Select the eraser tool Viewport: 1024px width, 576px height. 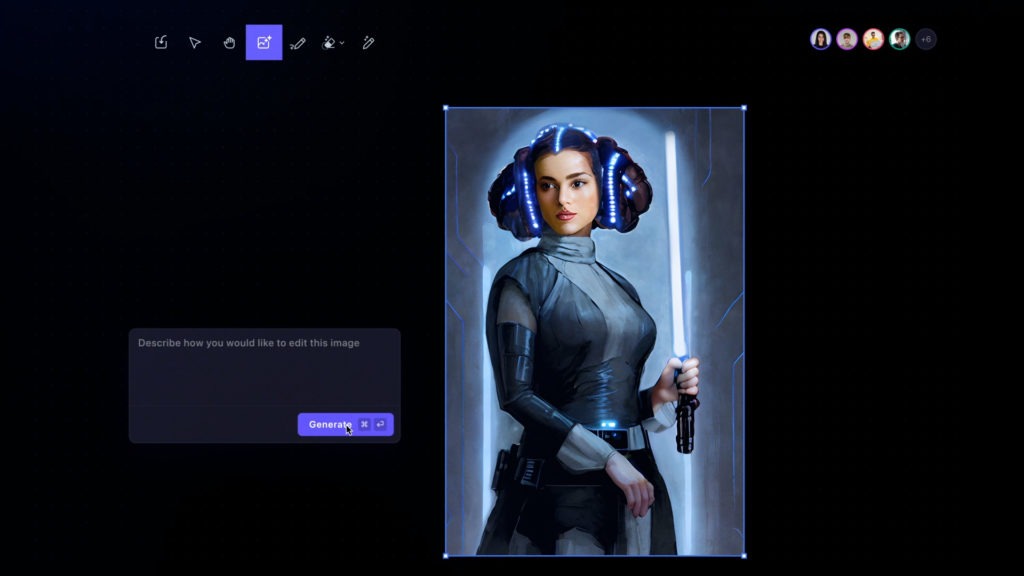[329, 43]
